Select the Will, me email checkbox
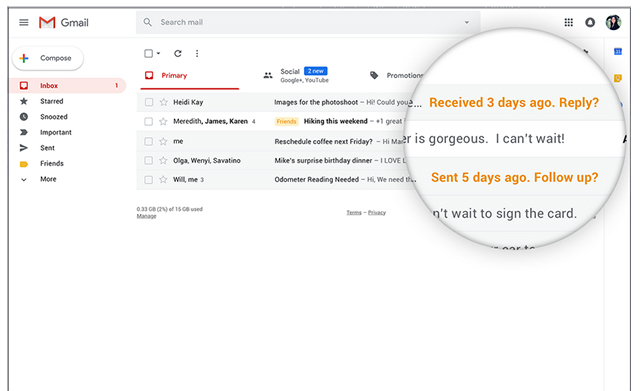This screenshot has height=391, width=640. point(149,180)
